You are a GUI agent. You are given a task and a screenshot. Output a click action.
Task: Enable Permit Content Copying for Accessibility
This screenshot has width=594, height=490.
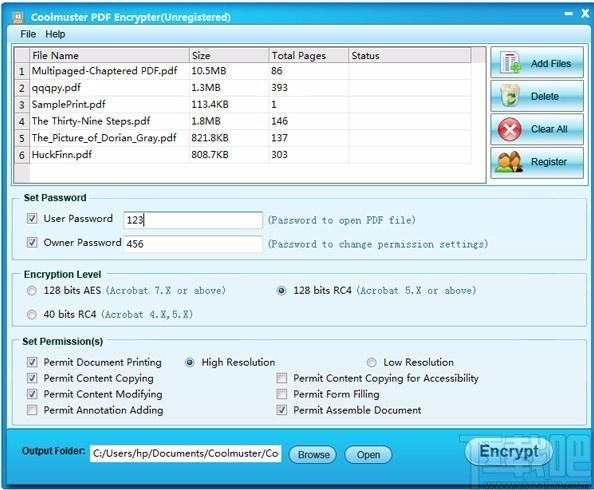point(281,378)
